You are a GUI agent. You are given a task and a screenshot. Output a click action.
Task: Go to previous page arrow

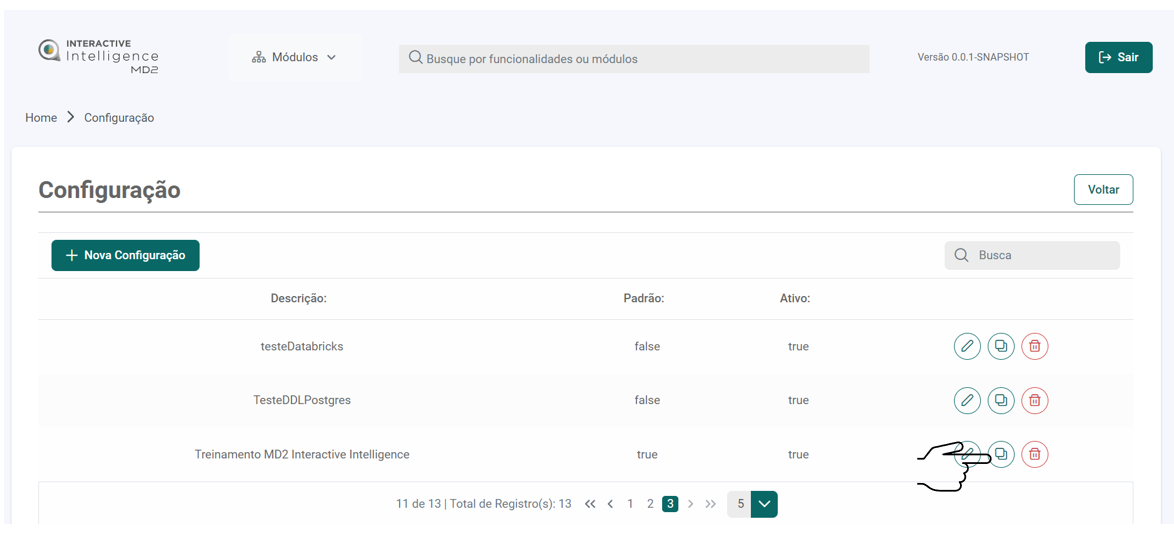tap(610, 504)
